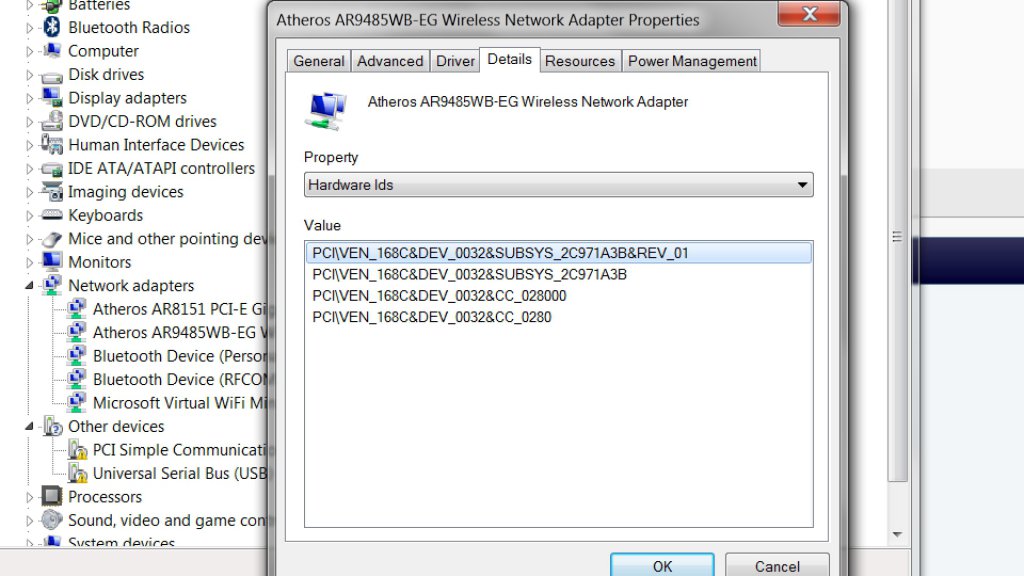Image resolution: width=1024 pixels, height=576 pixels.
Task: Click the Human Interface Devices icon
Action: tap(52, 144)
